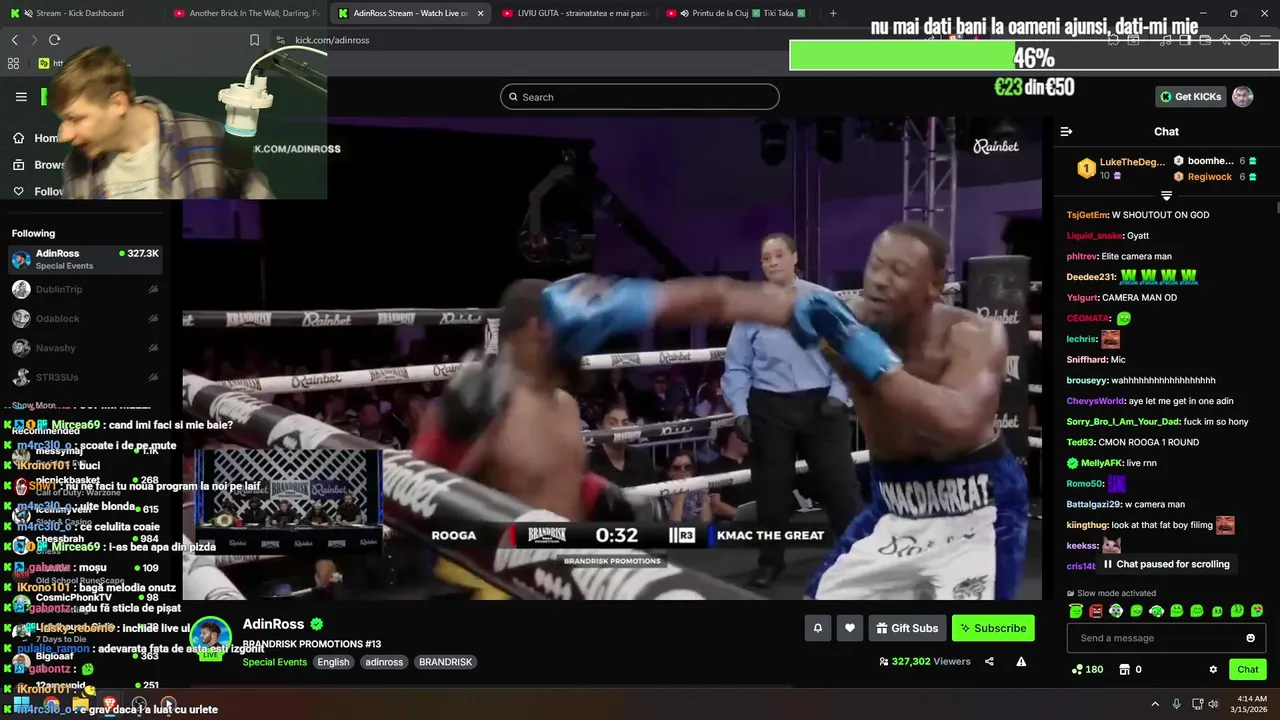This screenshot has height=720, width=1280.
Task: Open Navashy in Following list
Action: click(85, 348)
